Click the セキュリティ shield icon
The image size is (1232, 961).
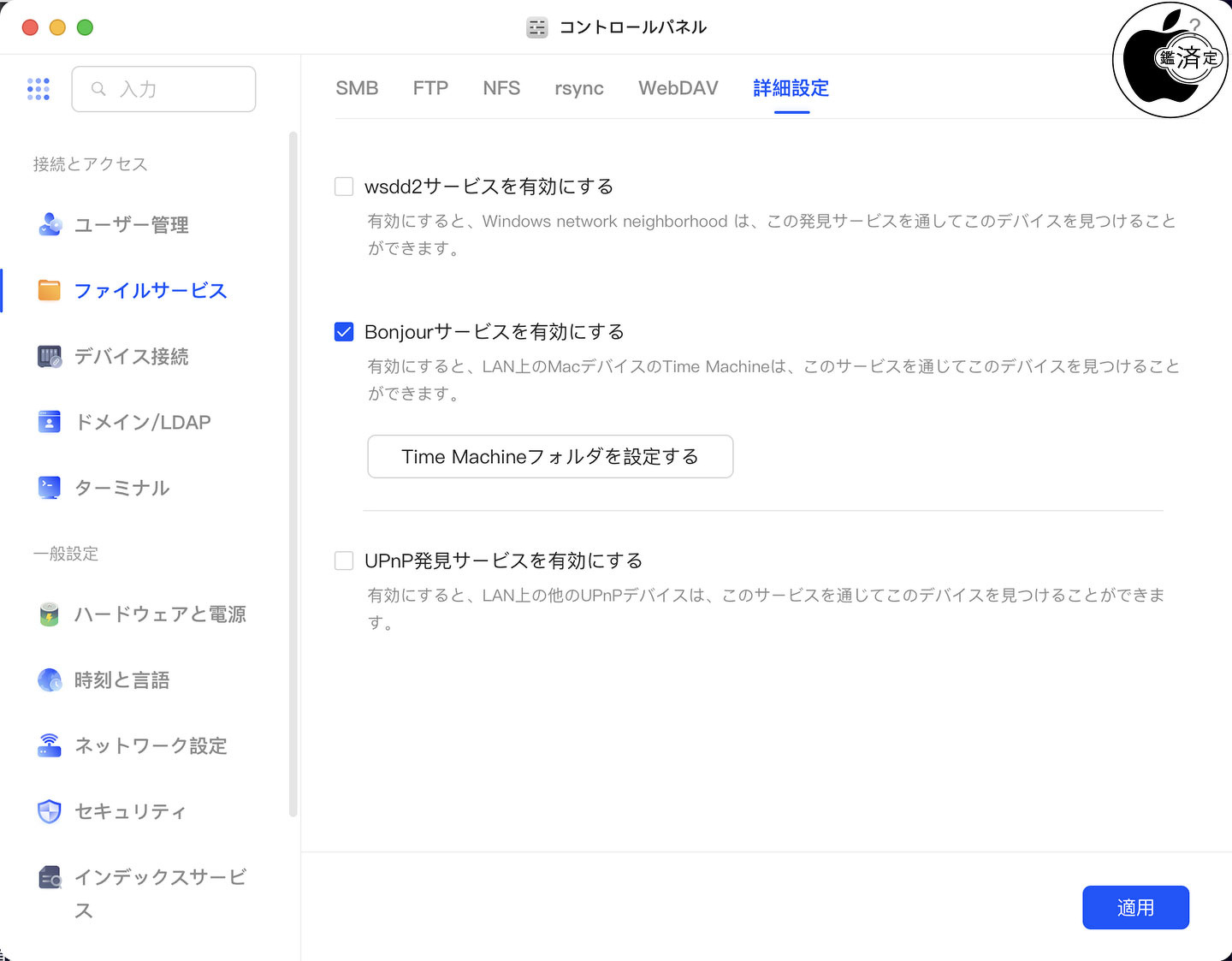[50, 811]
